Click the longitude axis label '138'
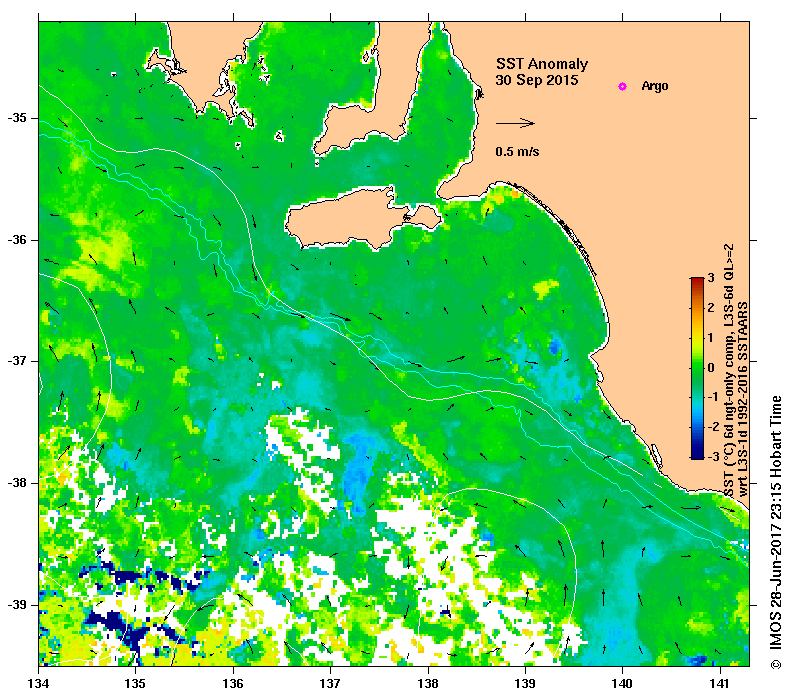The width and height of the screenshot is (791, 700). pyautogui.click(x=428, y=684)
